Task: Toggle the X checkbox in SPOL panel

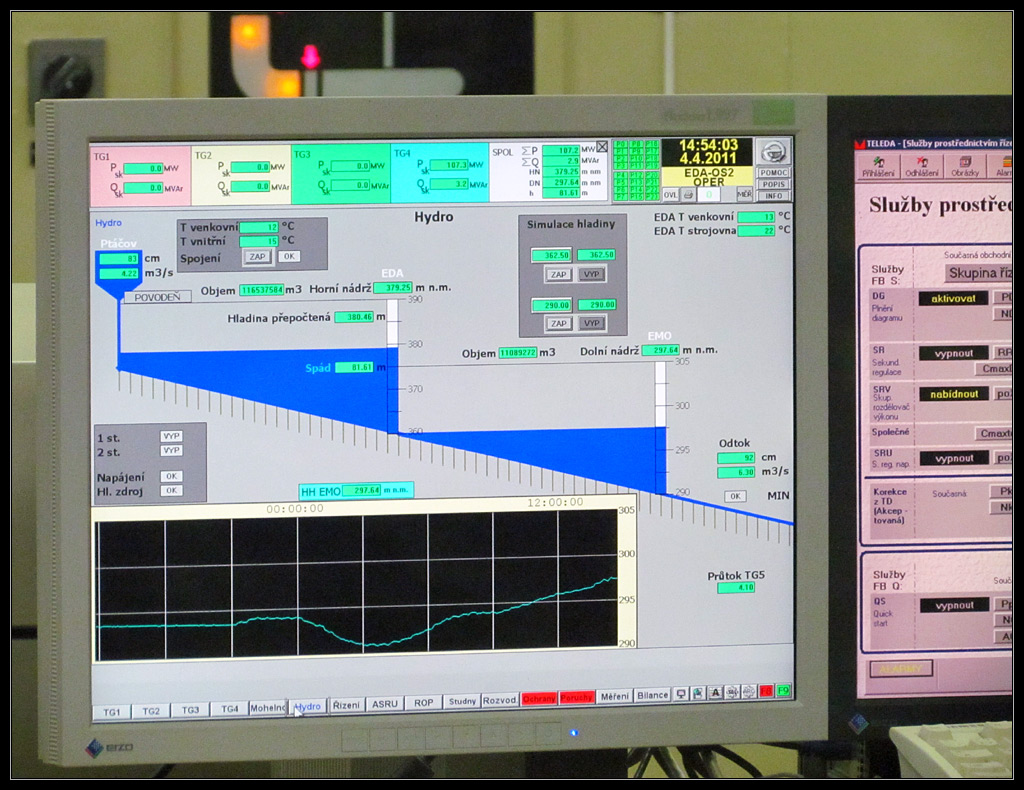Action: 602,147
